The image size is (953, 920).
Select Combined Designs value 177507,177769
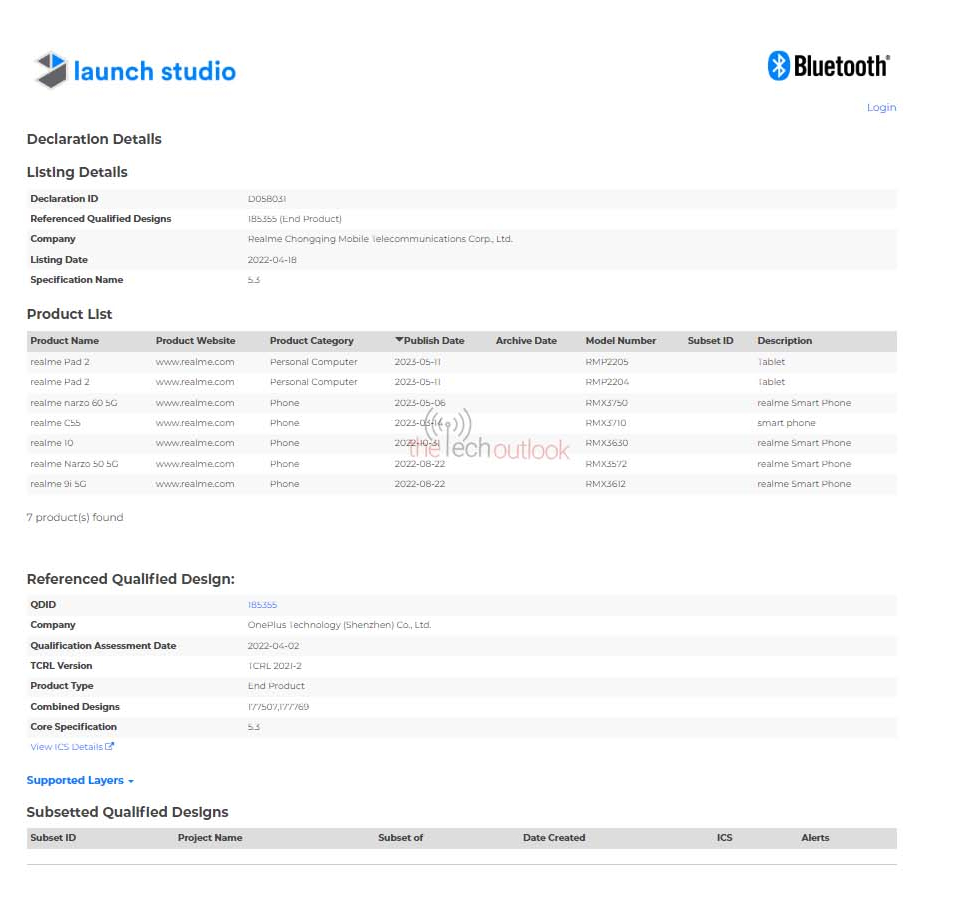[x=278, y=707]
